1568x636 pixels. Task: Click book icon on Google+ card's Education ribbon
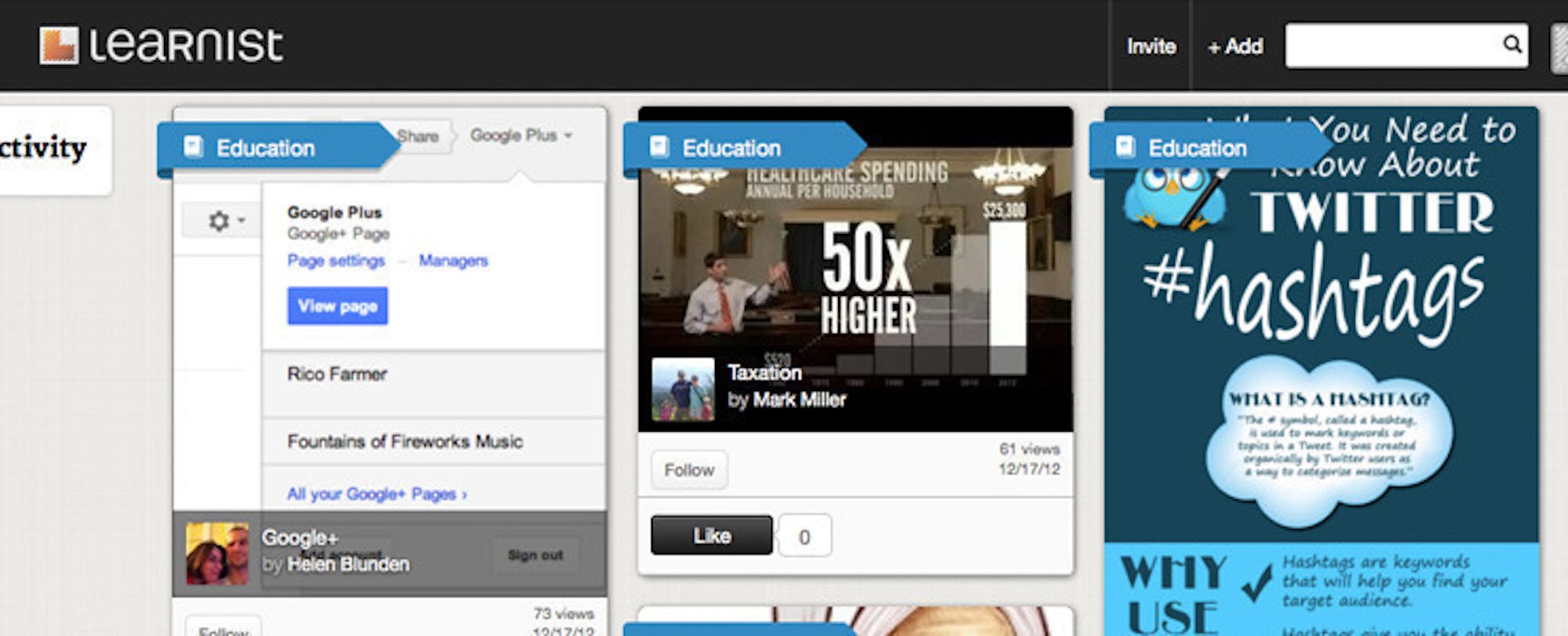[x=193, y=147]
